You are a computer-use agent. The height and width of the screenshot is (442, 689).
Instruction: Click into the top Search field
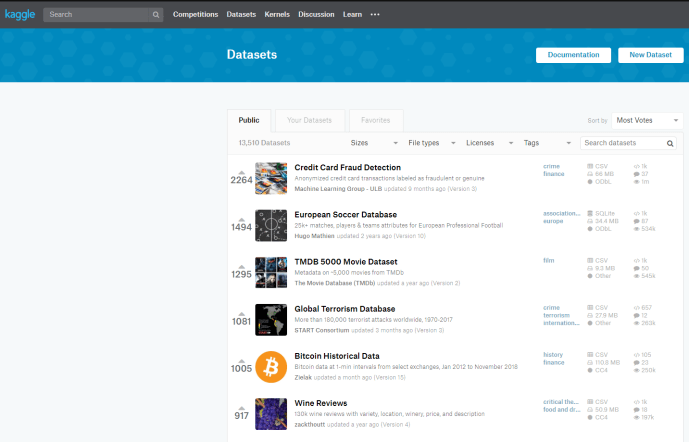[98, 14]
